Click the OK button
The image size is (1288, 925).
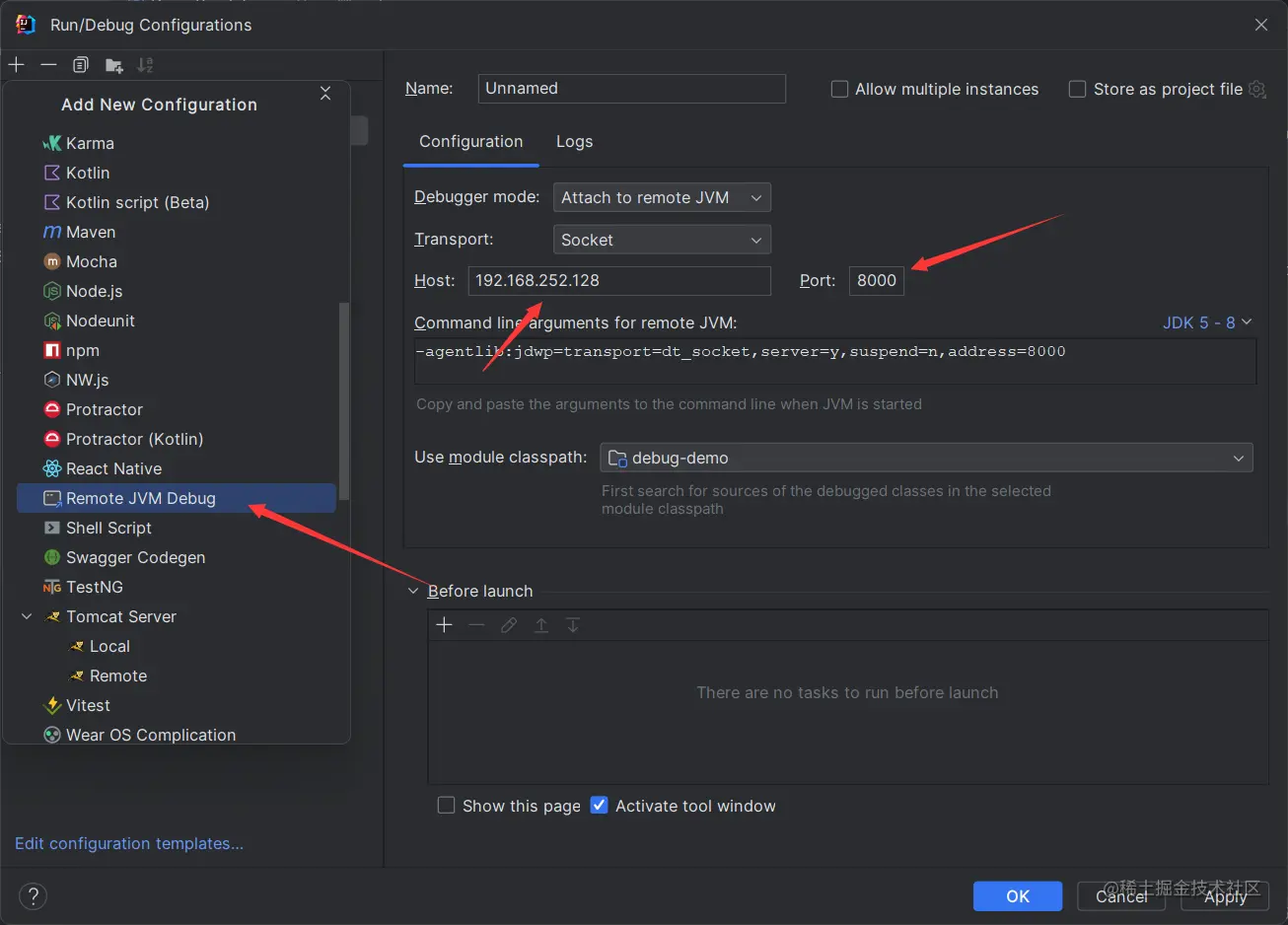[x=1018, y=896]
